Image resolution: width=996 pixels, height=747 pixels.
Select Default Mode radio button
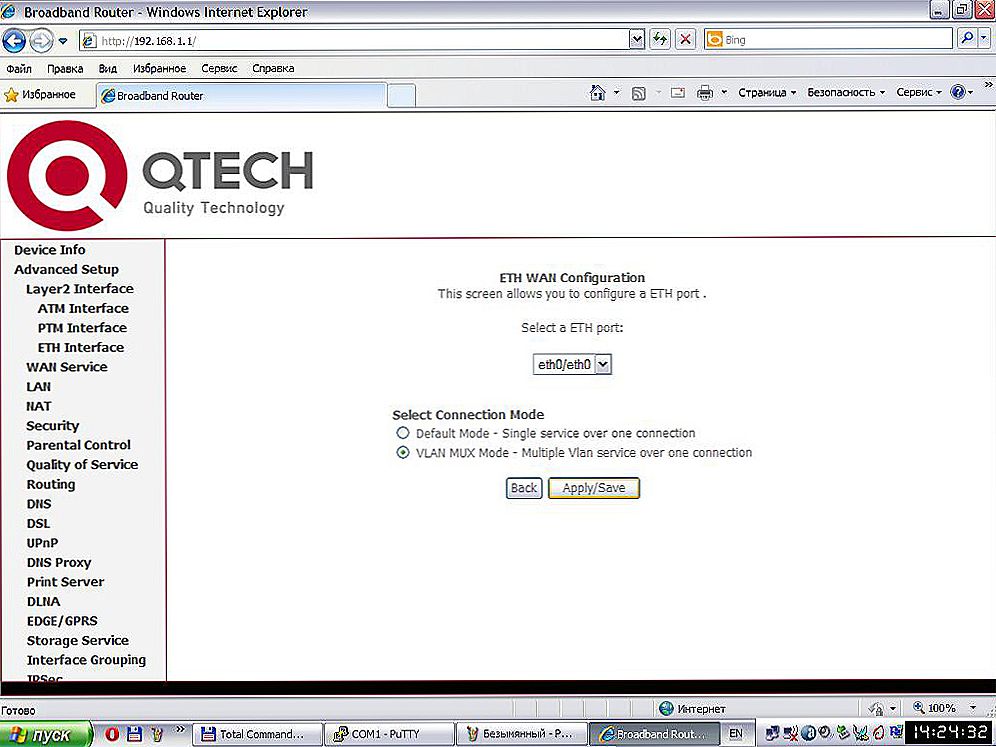coord(403,433)
